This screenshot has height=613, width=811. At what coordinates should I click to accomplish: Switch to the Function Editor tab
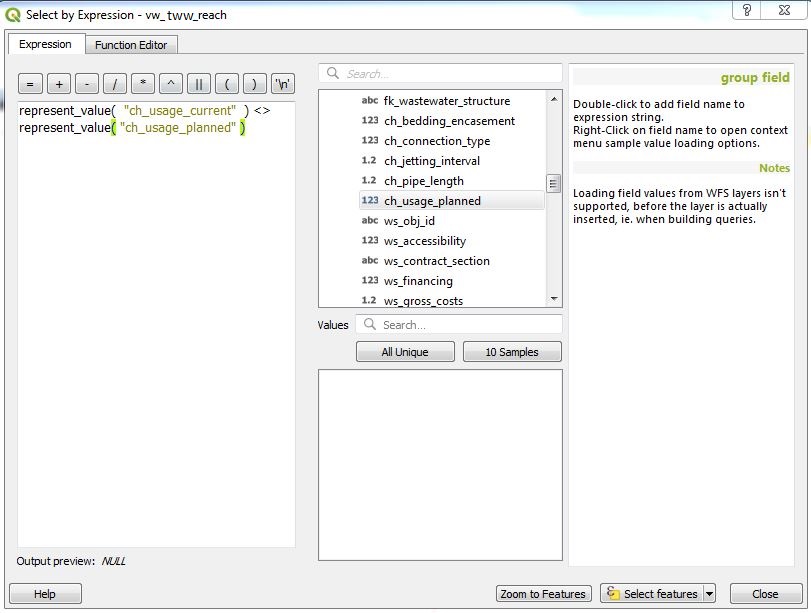tap(131, 45)
